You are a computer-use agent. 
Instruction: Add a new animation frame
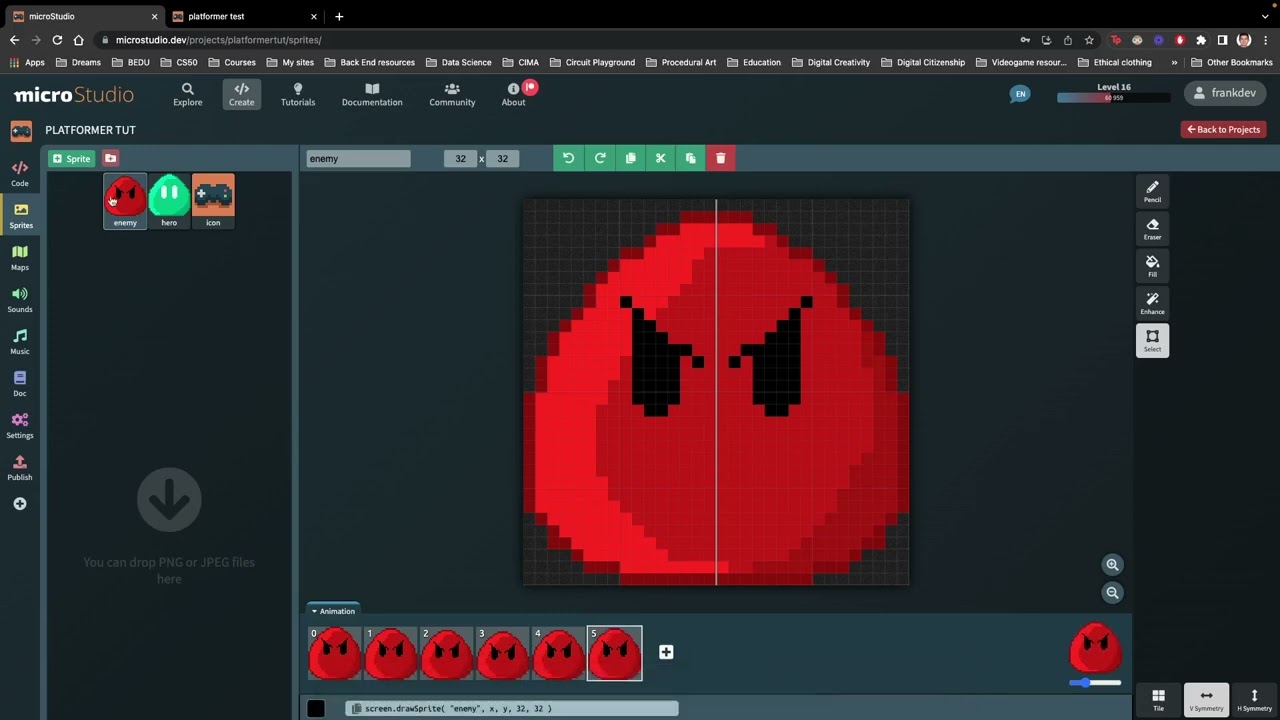pyautogui.click(x=666, y=652)
